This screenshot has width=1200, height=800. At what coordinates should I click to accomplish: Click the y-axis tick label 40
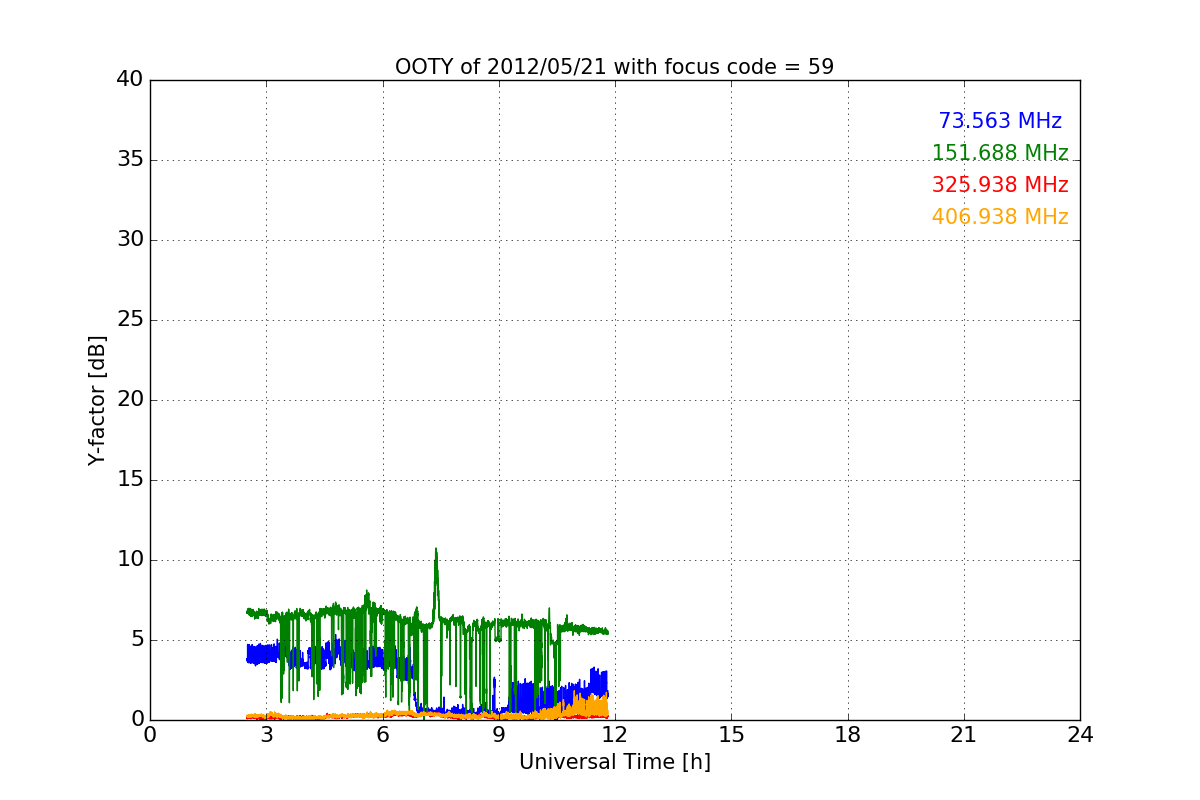pyautogui.click(x=130, y=80)
